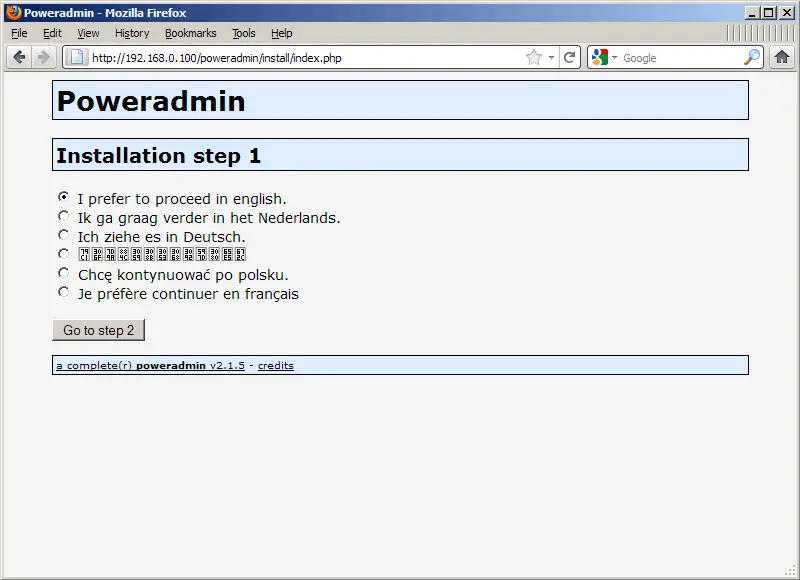The width and height of the screenshot is (800, 580).
Task: Choose the Deutsch radio button
Action: [x=63, y=235]
